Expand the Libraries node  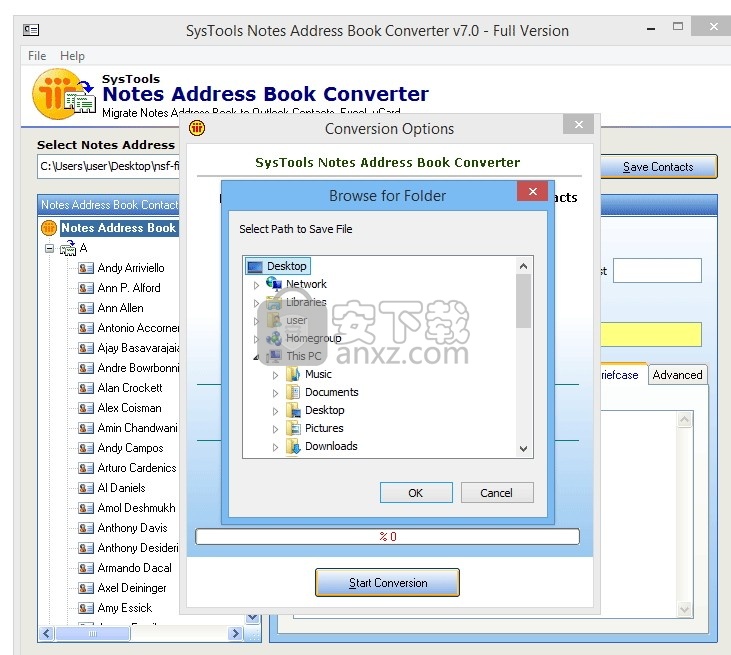pos(256,303)
